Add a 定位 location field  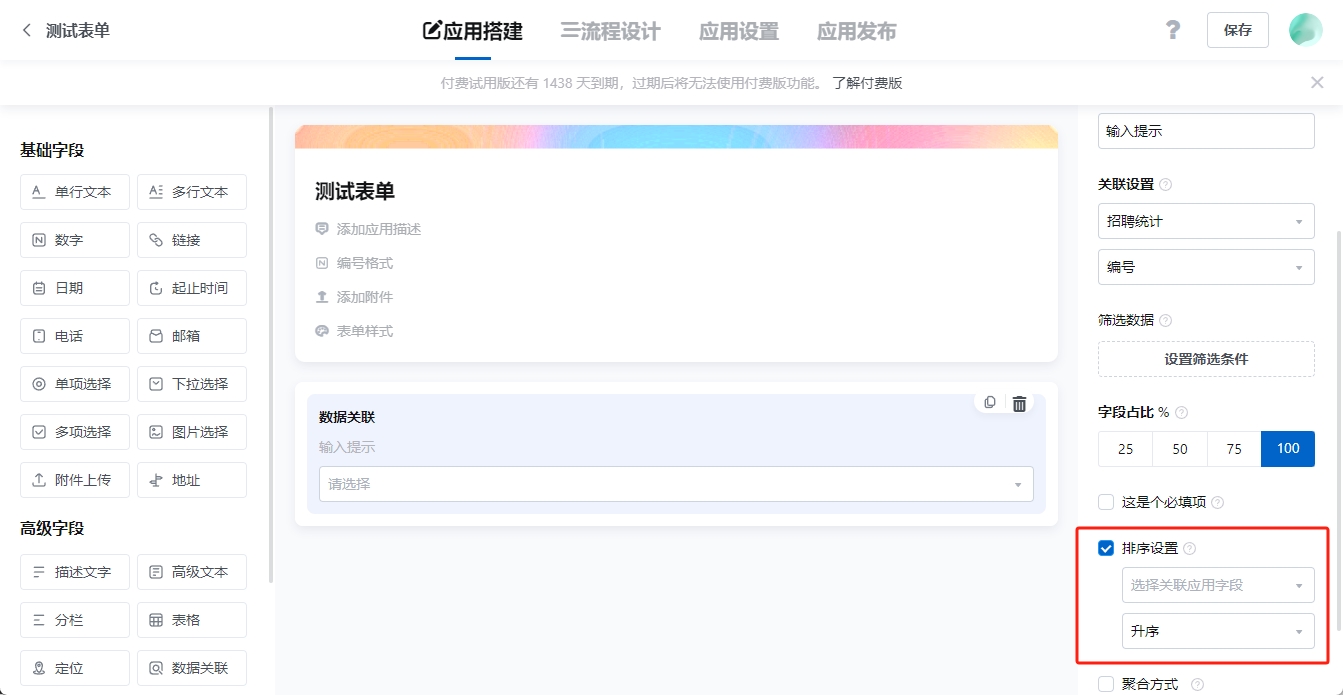pos(75,668)
